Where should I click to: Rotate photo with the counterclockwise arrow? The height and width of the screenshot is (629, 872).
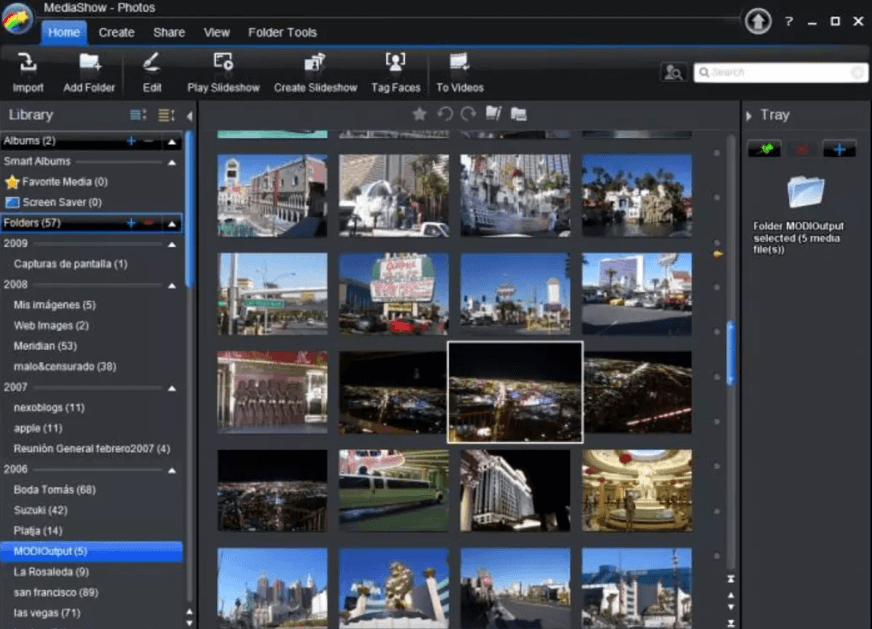click(445, 114)
